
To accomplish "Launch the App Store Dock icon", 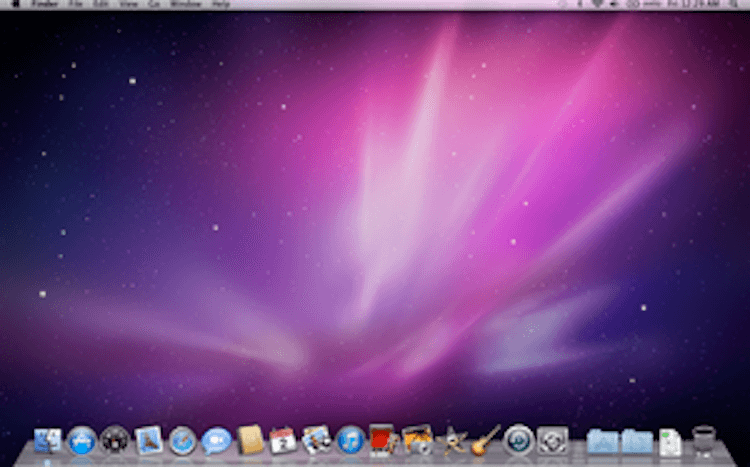I will [x=81, y=440].
